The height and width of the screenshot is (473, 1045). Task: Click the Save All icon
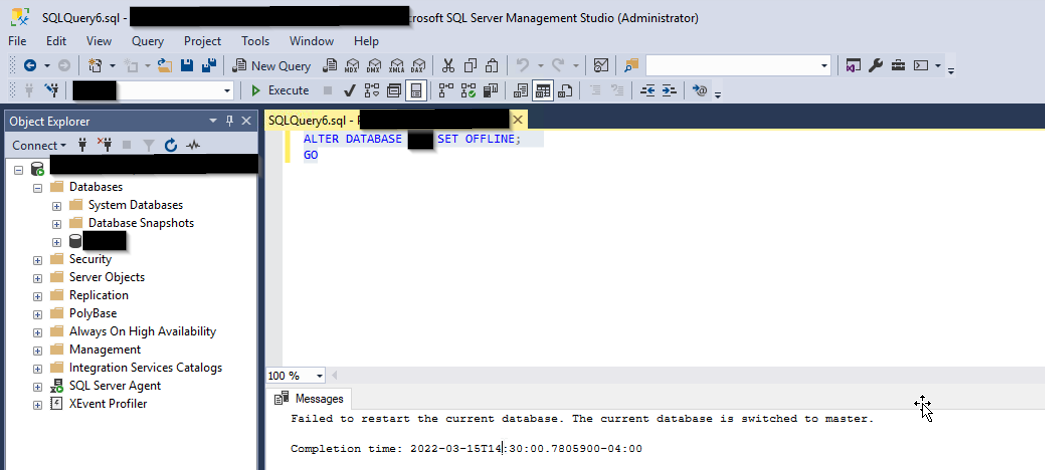209,65
